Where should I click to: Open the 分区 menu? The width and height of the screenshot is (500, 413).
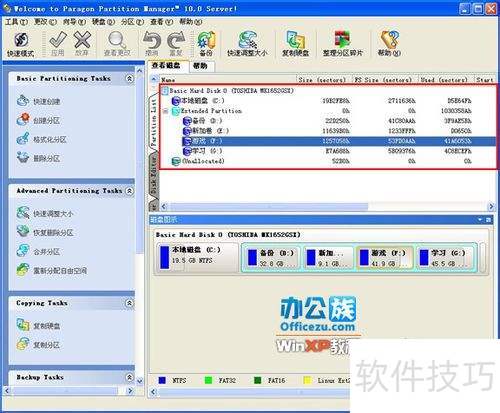pos(132,22)
